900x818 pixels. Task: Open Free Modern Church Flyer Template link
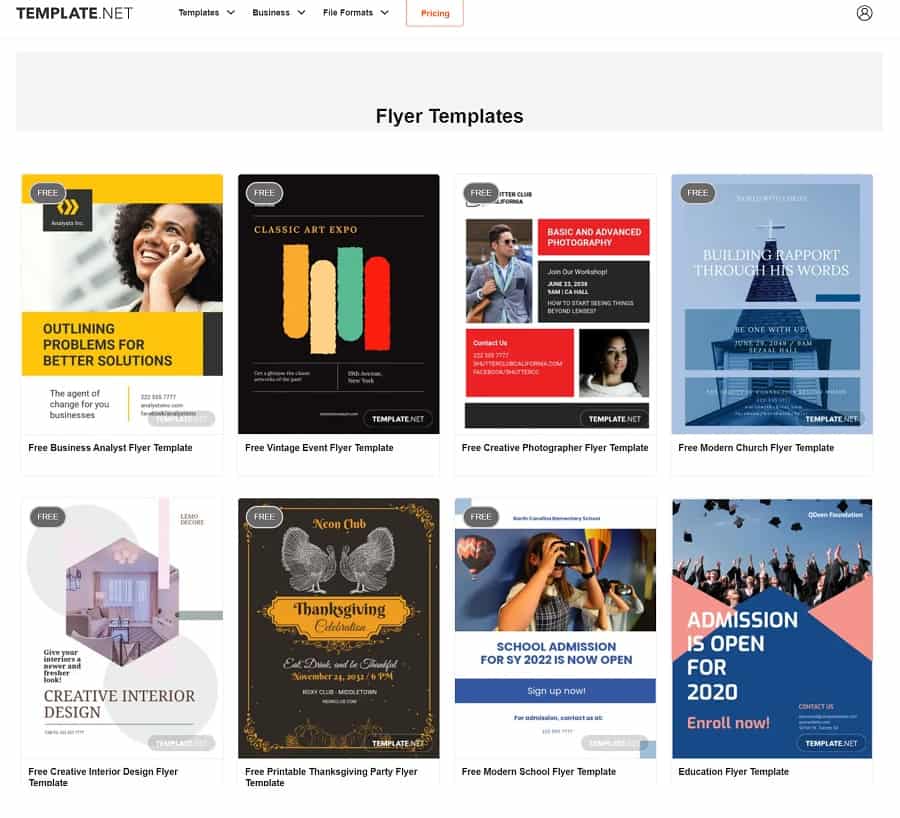pos(756,448)
